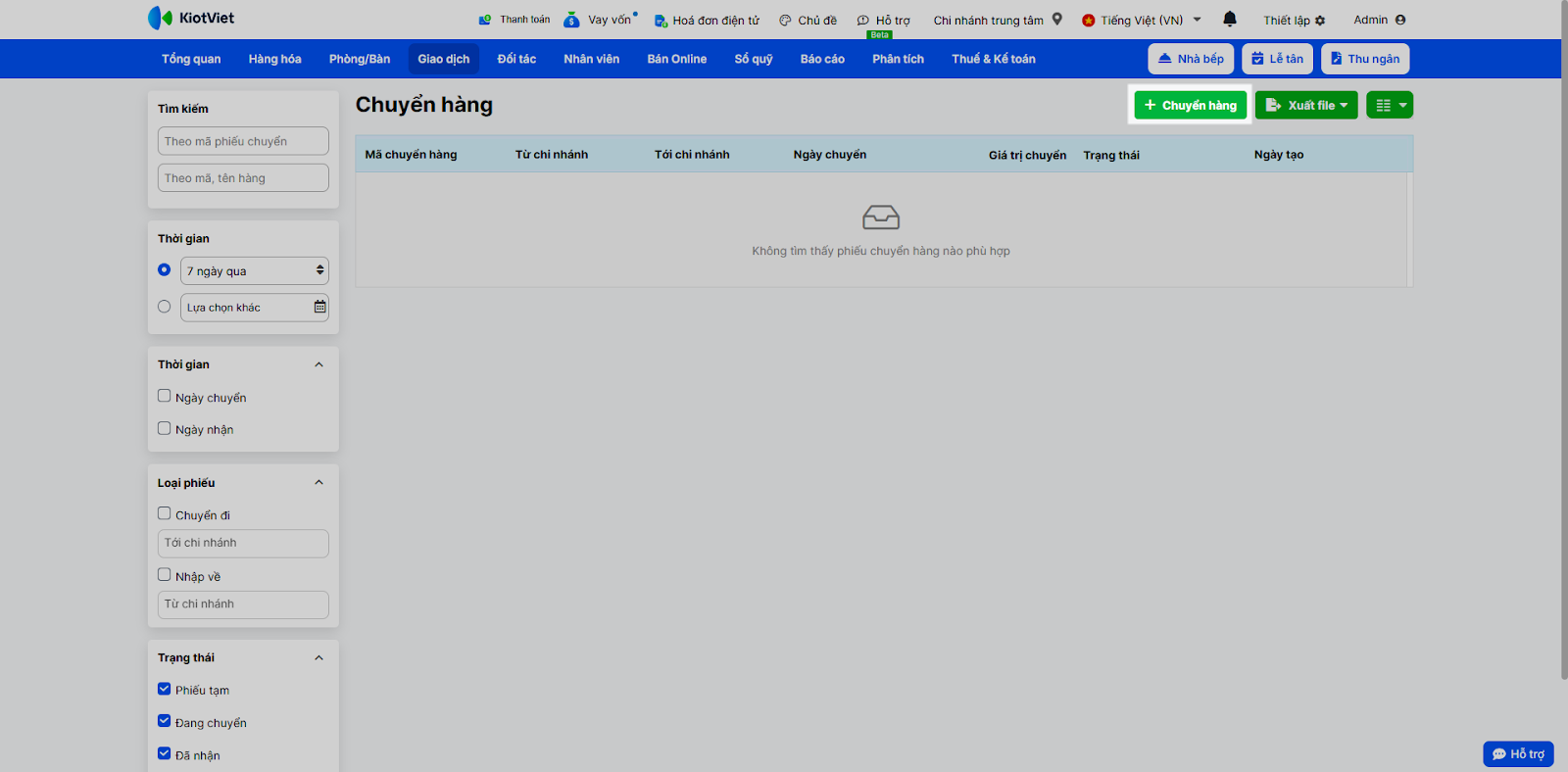Open the Phòng/Bàn menu
This screenshot has height=772, width=1568.
tap(360, 59)
